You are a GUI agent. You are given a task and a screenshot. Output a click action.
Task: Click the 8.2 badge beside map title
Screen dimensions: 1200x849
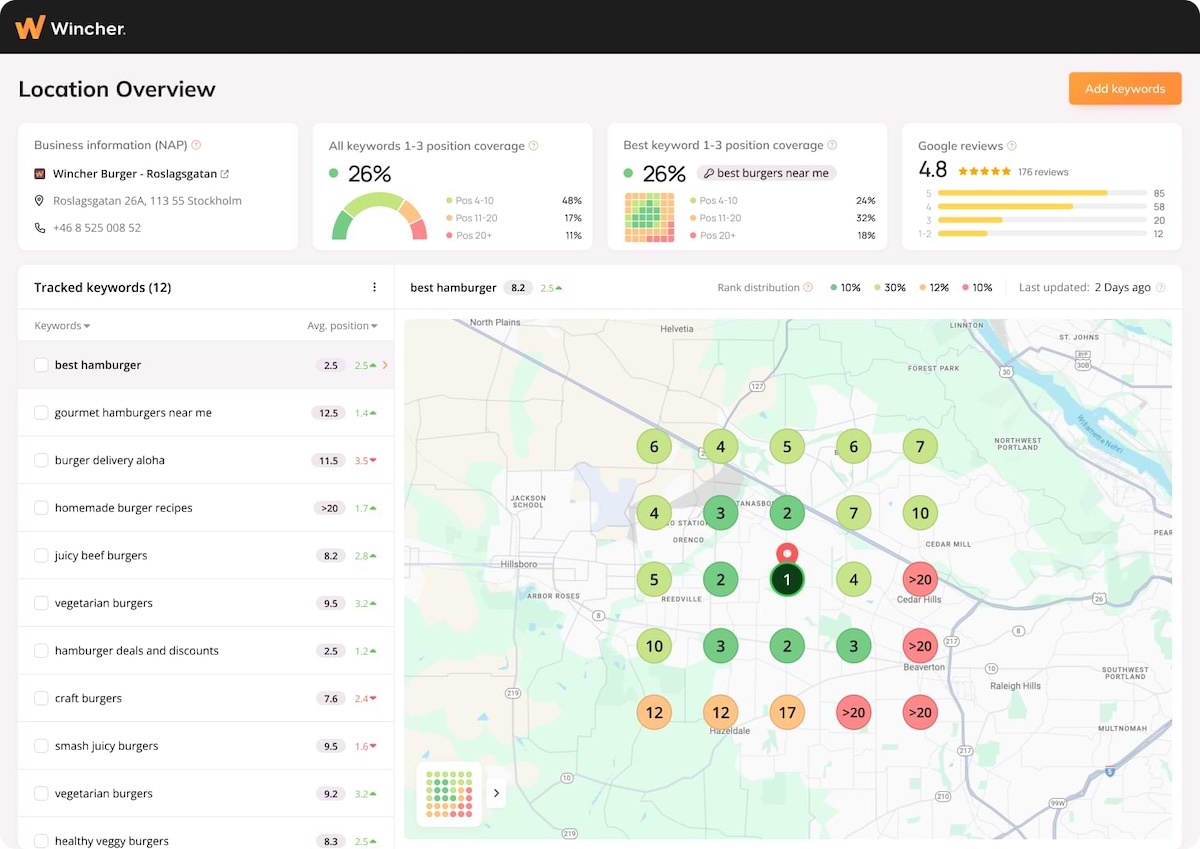pyautogui.click(x=518, y=288)
